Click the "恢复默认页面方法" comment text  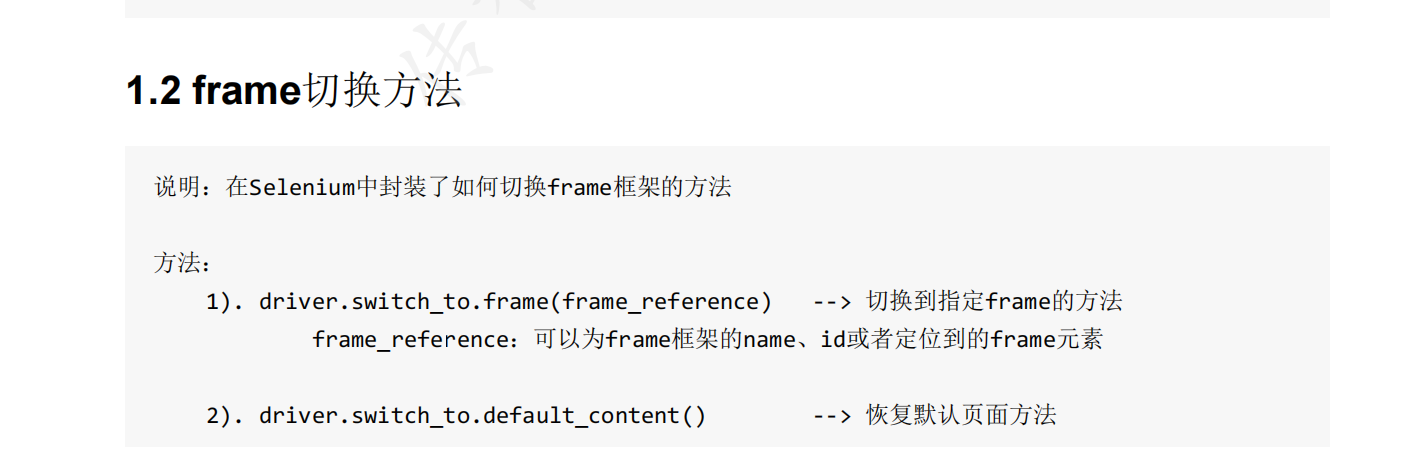pyautogui.click(x=961, y=415)
